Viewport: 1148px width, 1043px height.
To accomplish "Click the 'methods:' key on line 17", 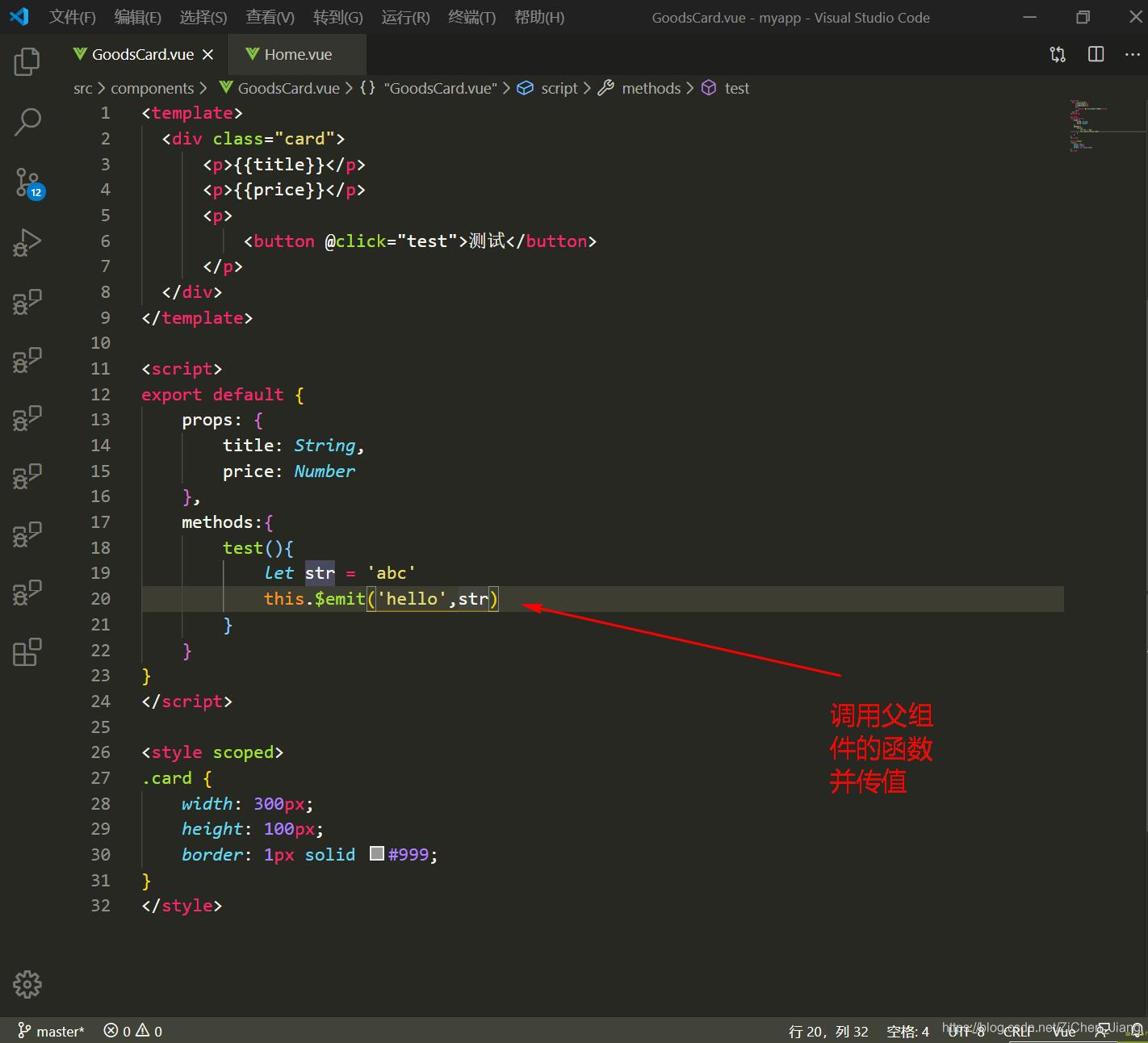I will click(x=222, y=522).
